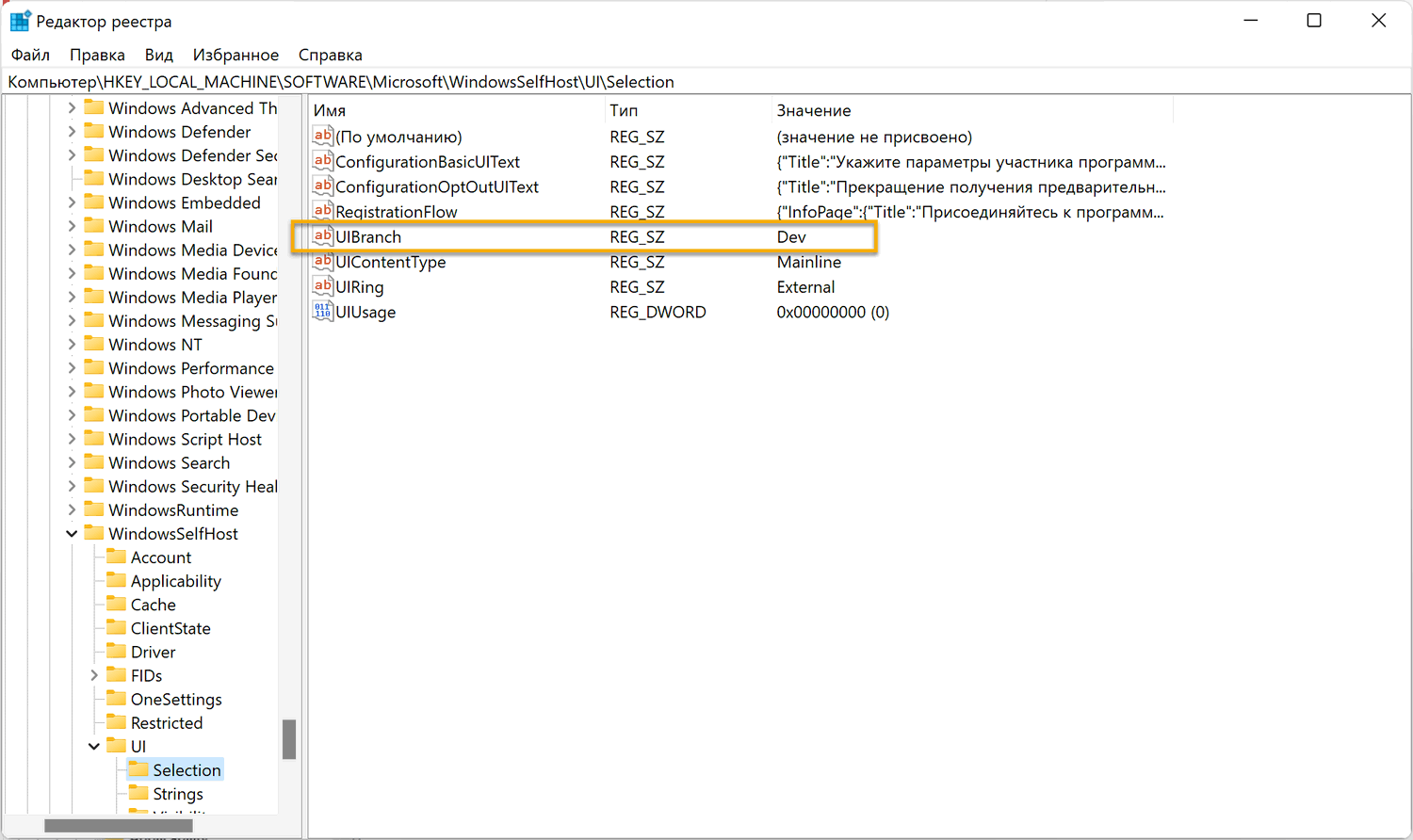Open the Правка menu

(97, 55)
